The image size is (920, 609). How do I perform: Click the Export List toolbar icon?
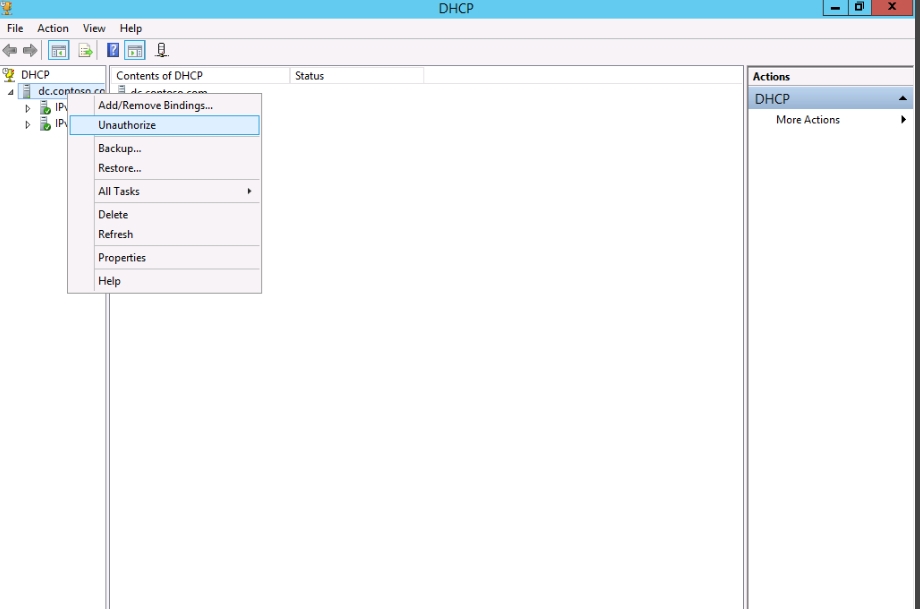click(x=86, y=51)
